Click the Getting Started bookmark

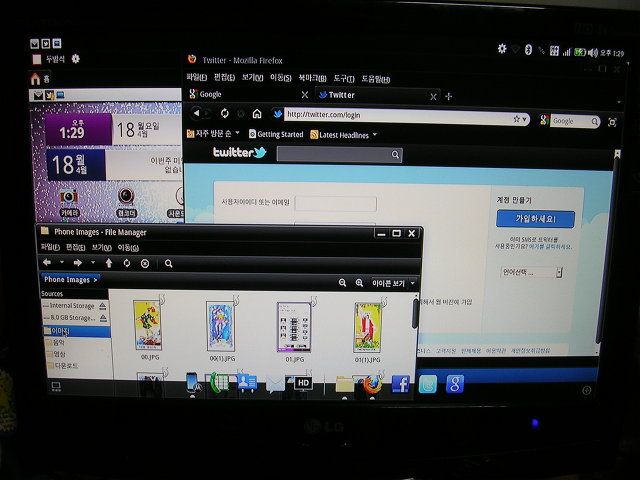pyautogui.click(x=276, y=134)
